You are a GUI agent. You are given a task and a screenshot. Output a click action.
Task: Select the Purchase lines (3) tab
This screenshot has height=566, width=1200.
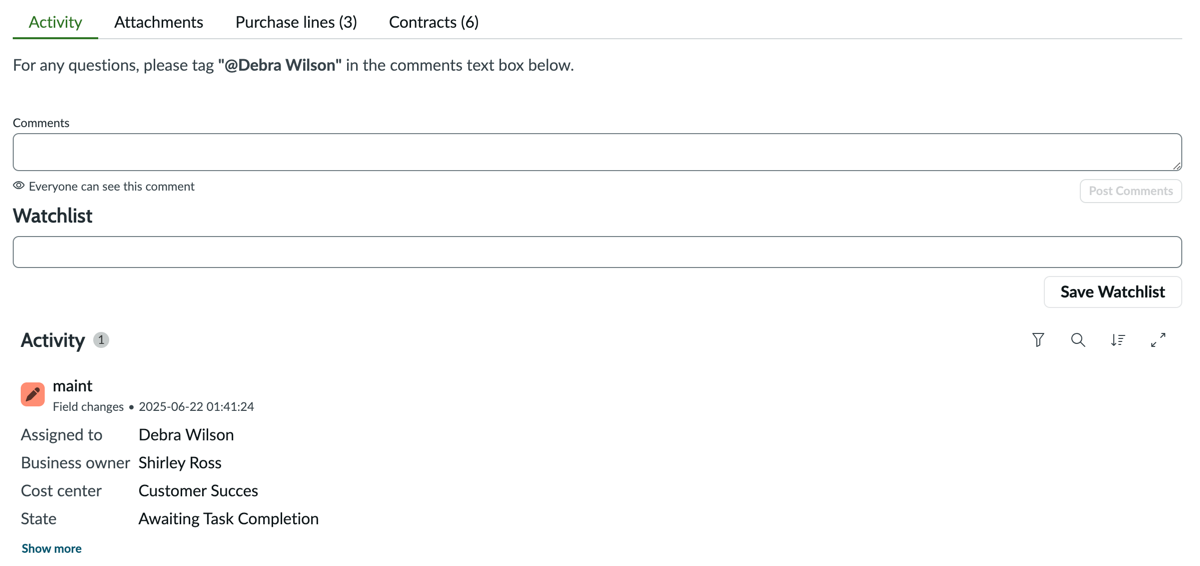point(296,22)
